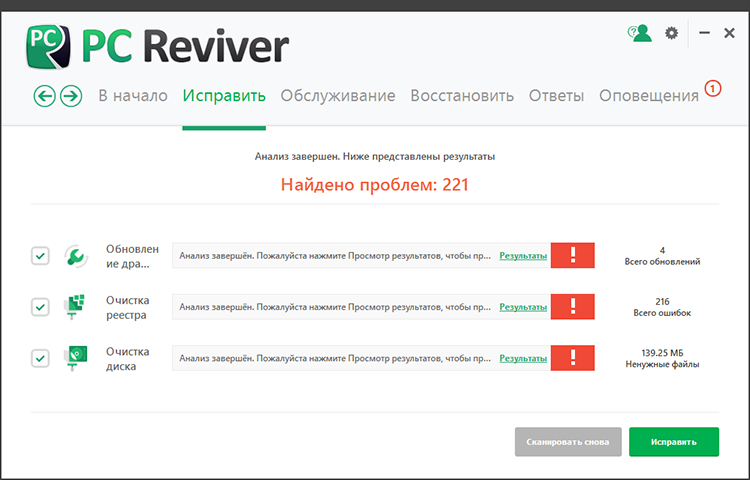Select the Исправить tab

coord(224,96)
